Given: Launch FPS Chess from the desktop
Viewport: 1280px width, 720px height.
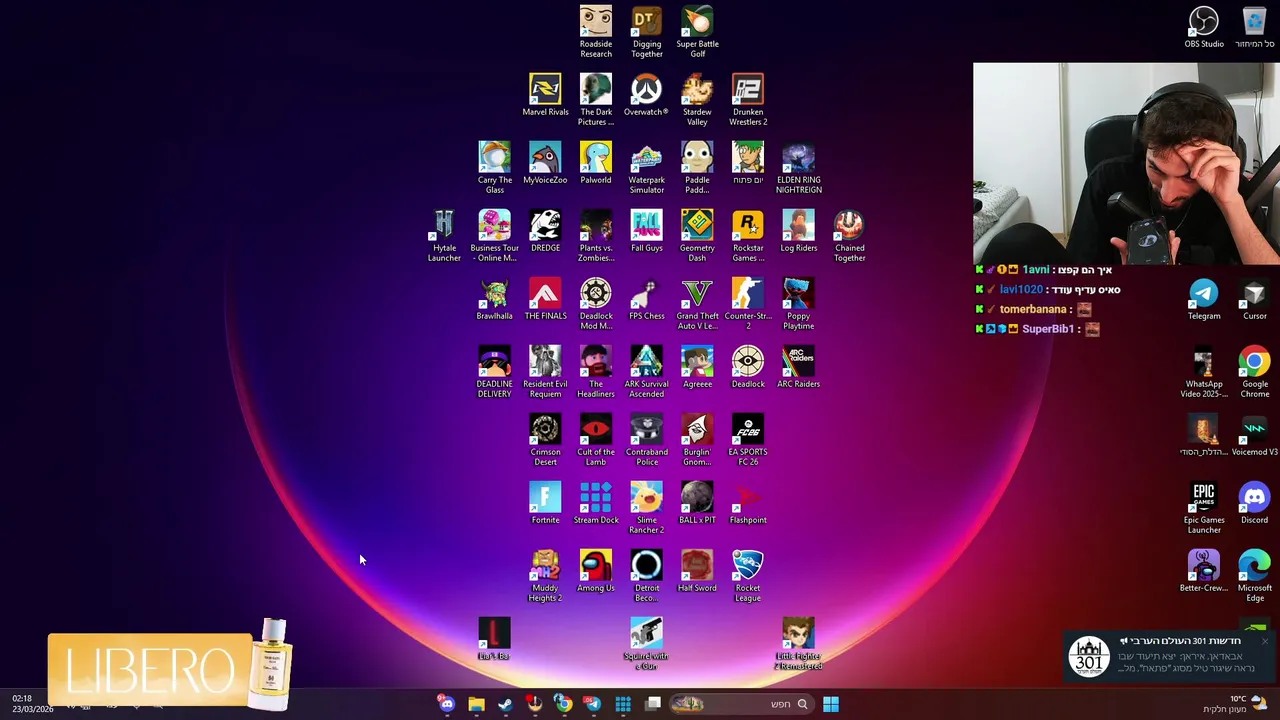Looking at the screenshot, I should 647,299.
